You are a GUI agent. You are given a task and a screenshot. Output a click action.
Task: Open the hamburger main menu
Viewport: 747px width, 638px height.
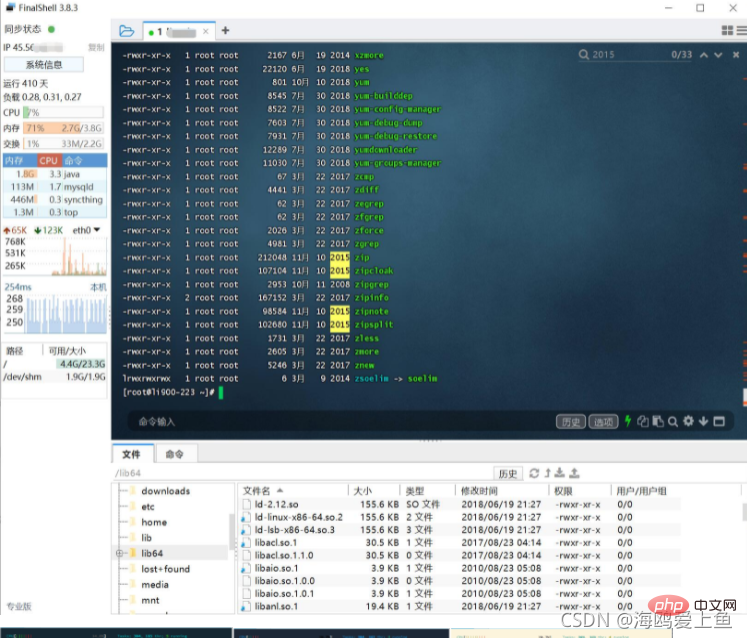[x=742, y=30]
